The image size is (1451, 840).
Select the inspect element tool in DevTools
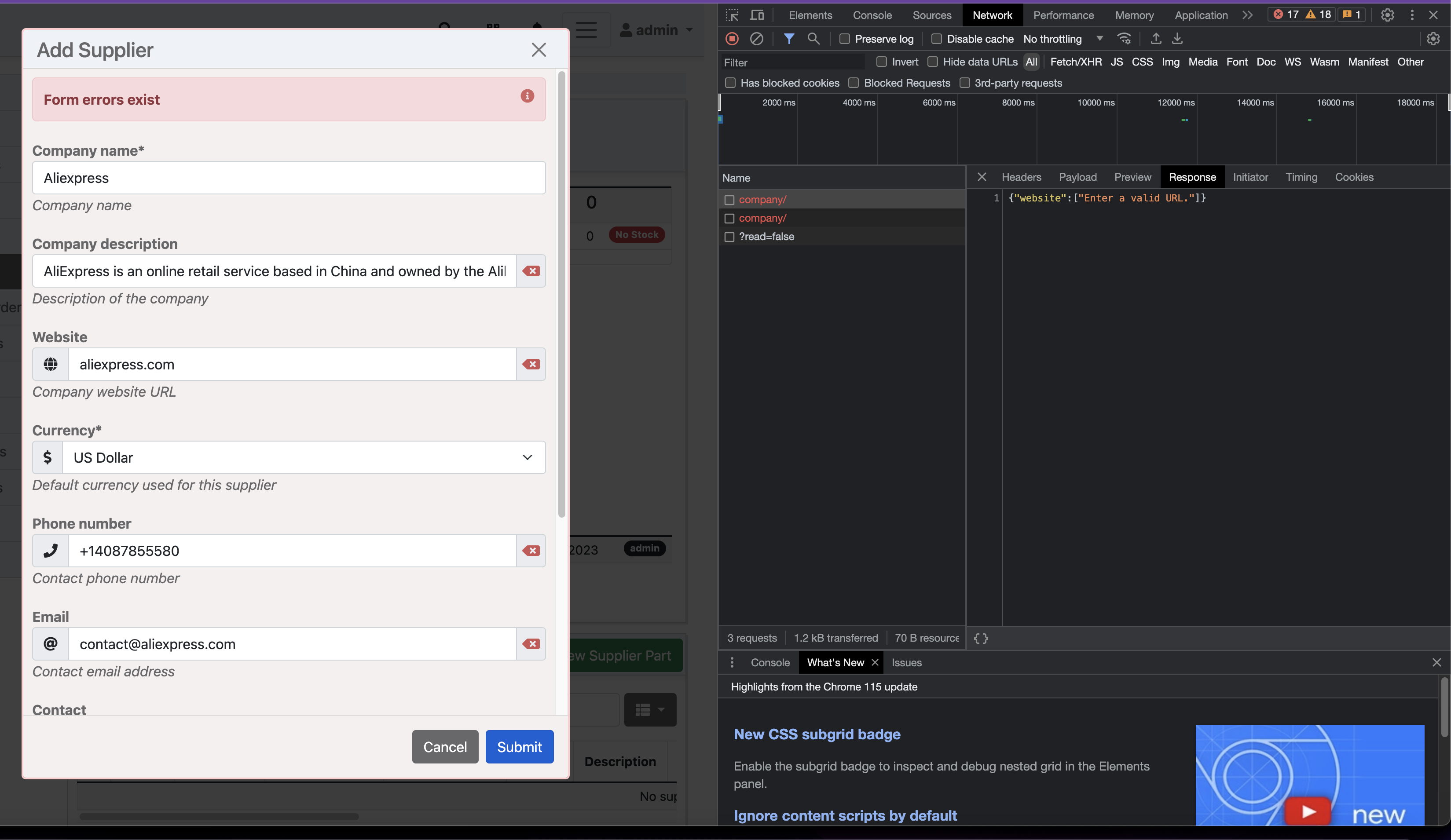(x=732, y=15)
